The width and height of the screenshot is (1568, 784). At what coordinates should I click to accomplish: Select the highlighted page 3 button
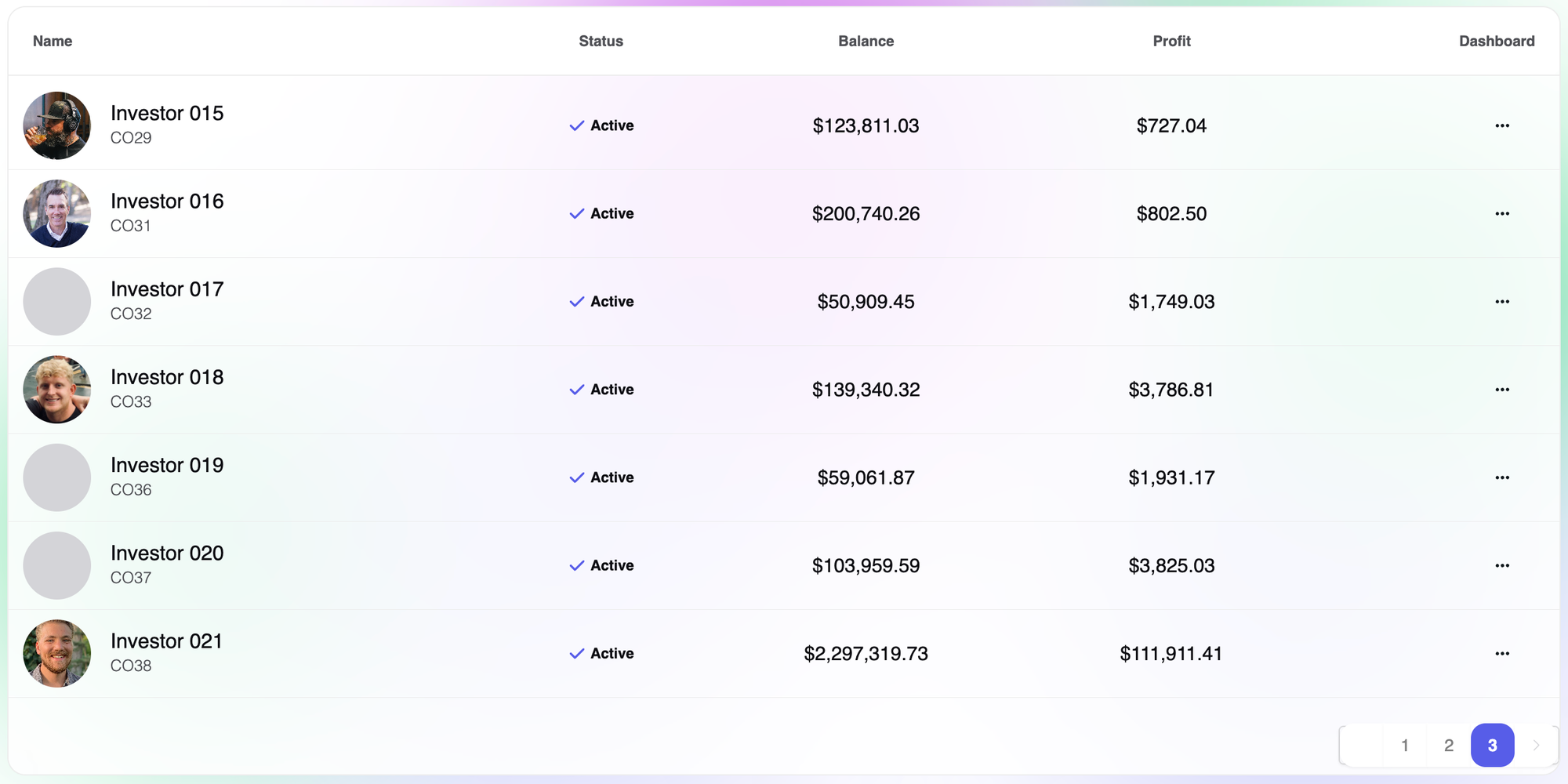pos(1492,746)
